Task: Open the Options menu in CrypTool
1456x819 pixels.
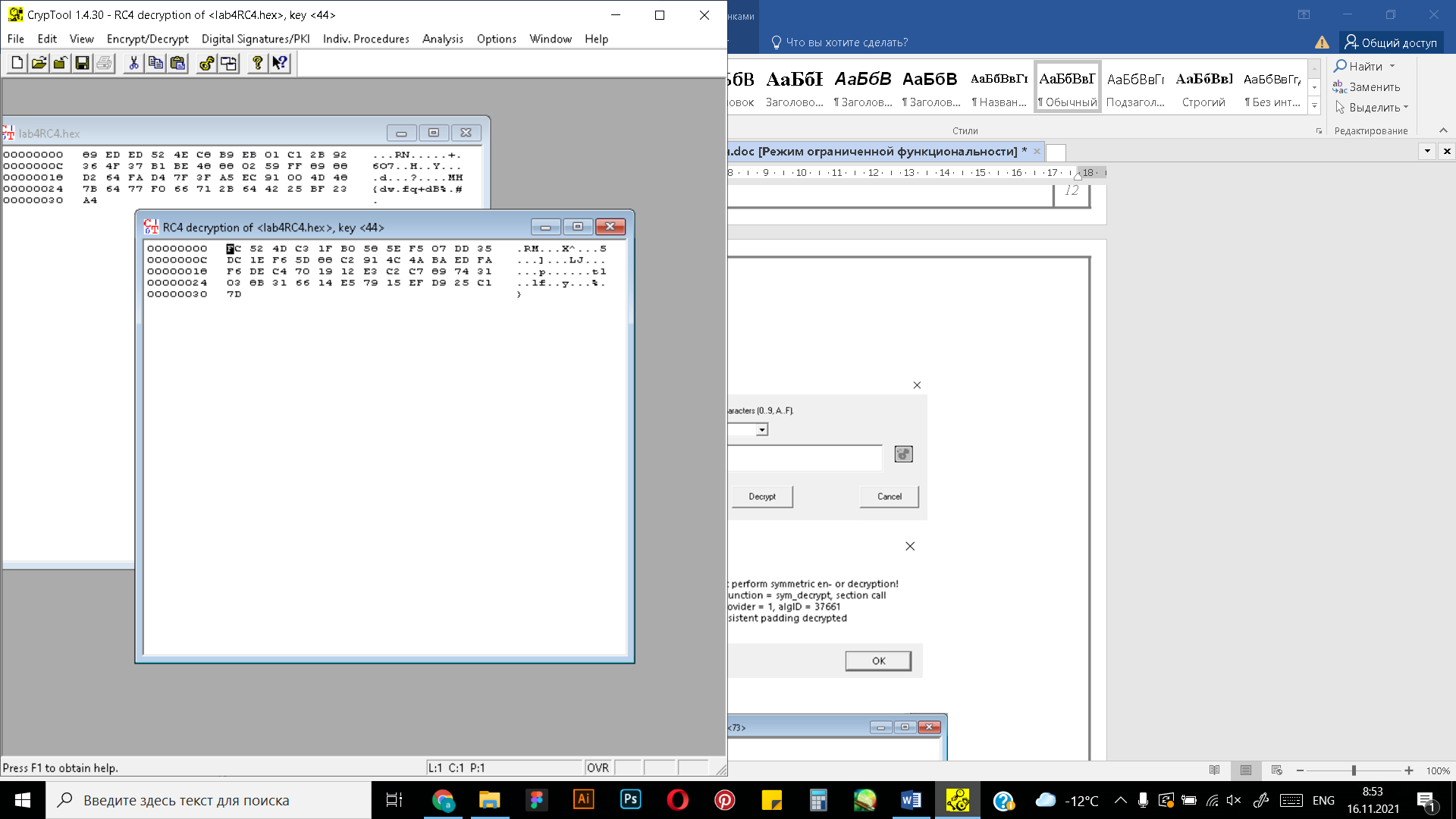Action: [497, 39]
